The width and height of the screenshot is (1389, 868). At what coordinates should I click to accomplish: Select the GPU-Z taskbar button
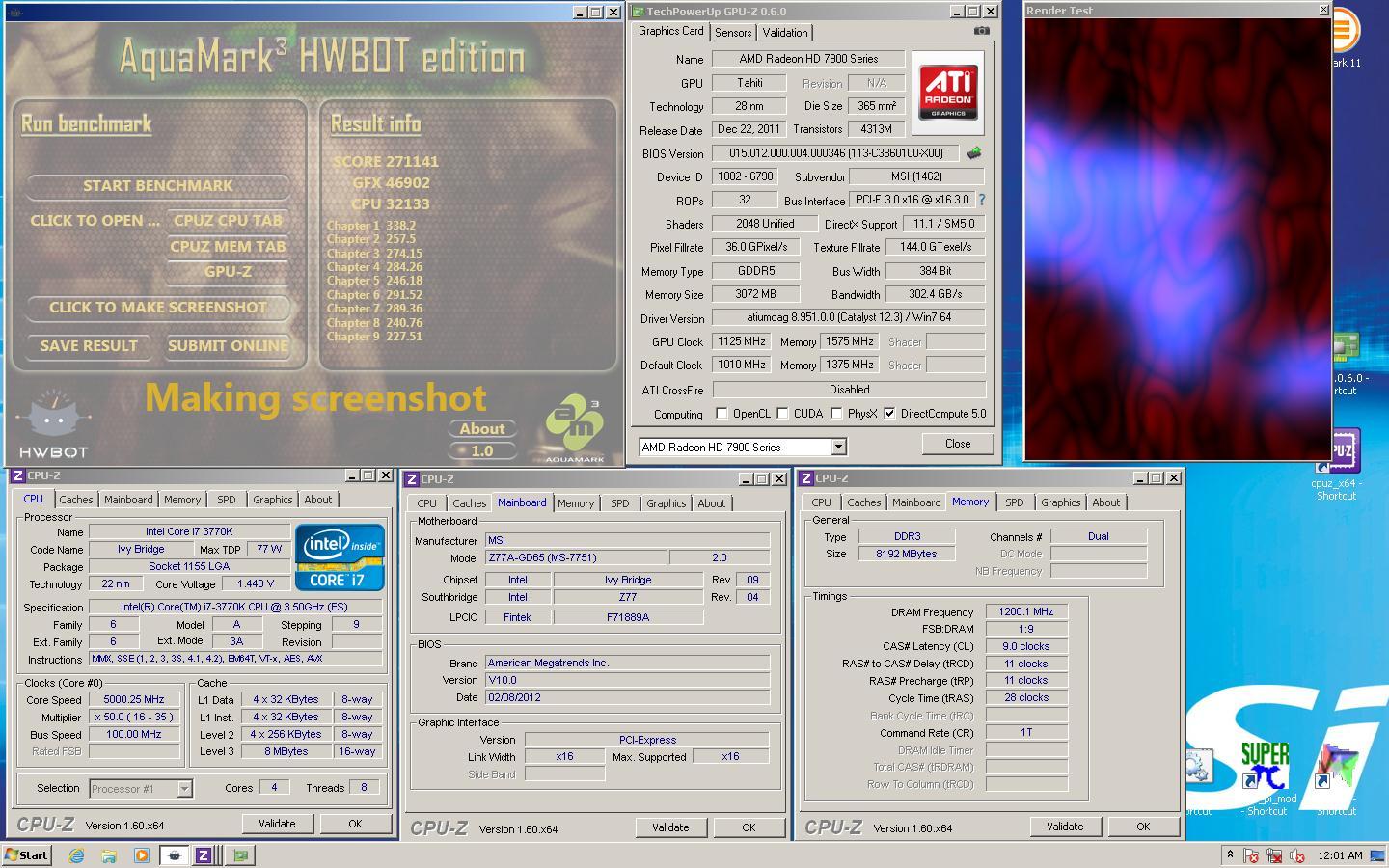(x=240, y=855)
